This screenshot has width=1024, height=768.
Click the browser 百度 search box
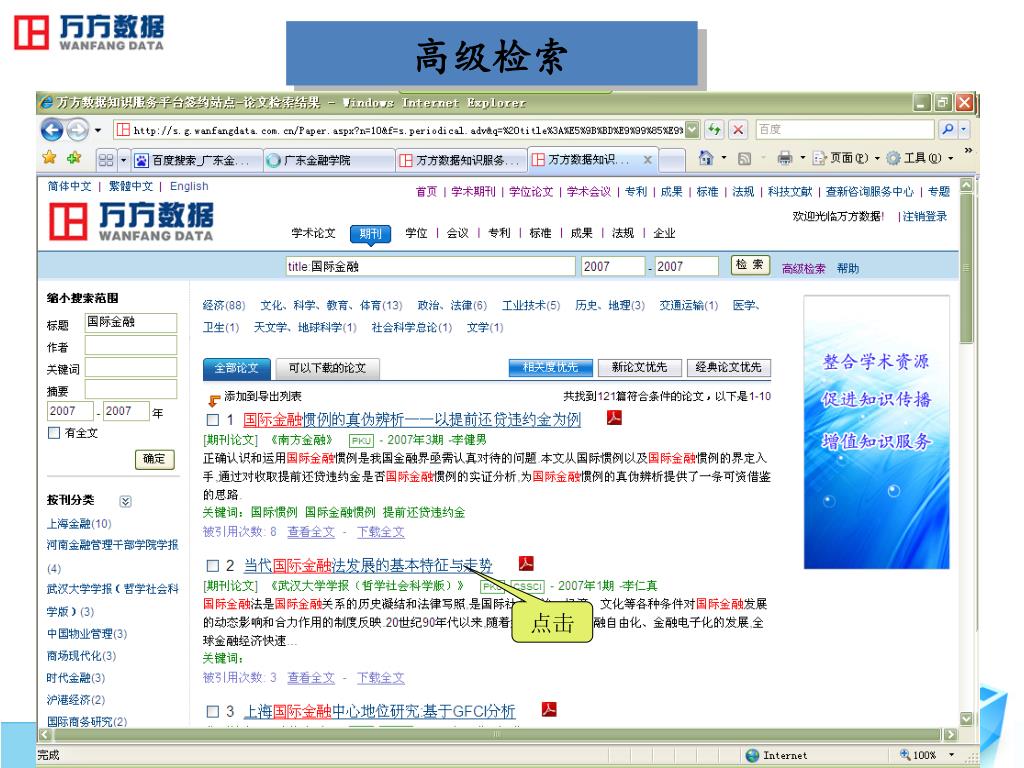point(846,129)
